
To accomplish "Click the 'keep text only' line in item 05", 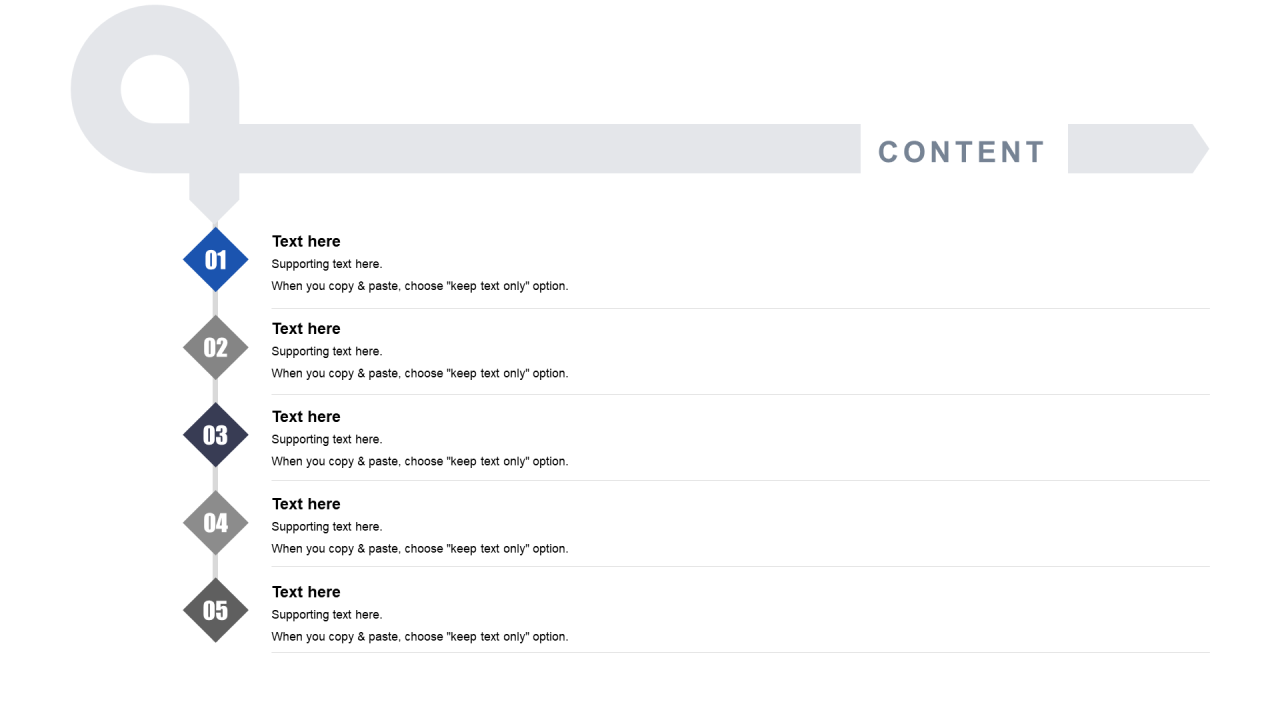I will tap(420, 637).
